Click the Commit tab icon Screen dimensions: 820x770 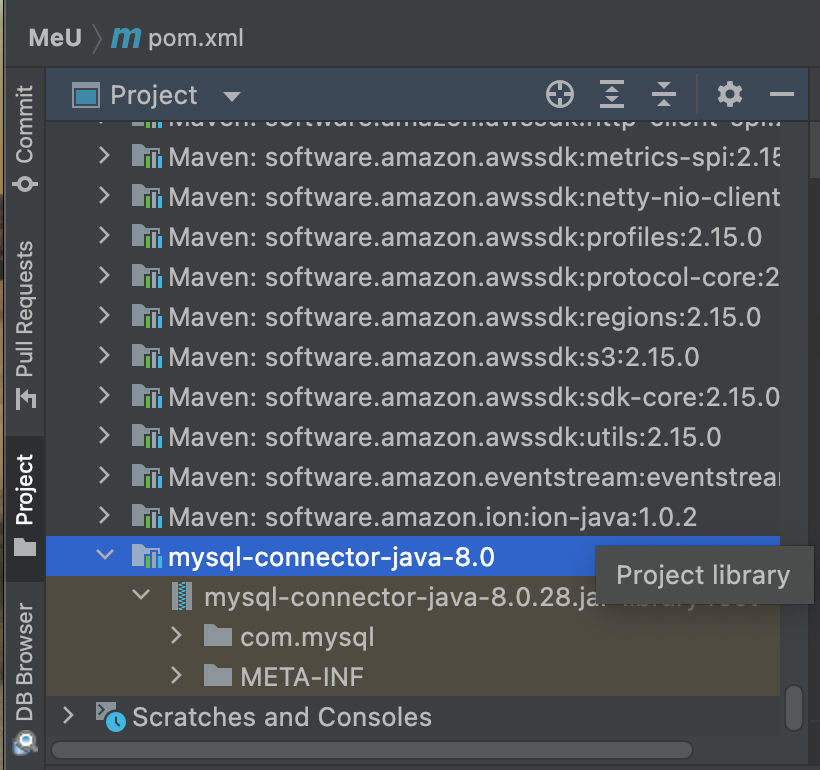[x=25, y=184]
